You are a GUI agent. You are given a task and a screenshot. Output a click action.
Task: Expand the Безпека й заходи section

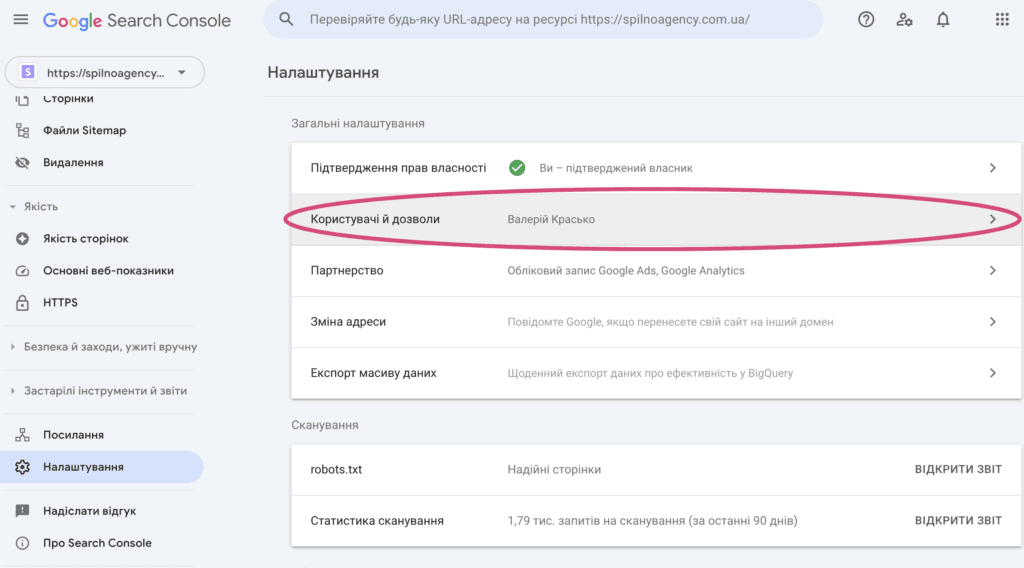point(110,347)
